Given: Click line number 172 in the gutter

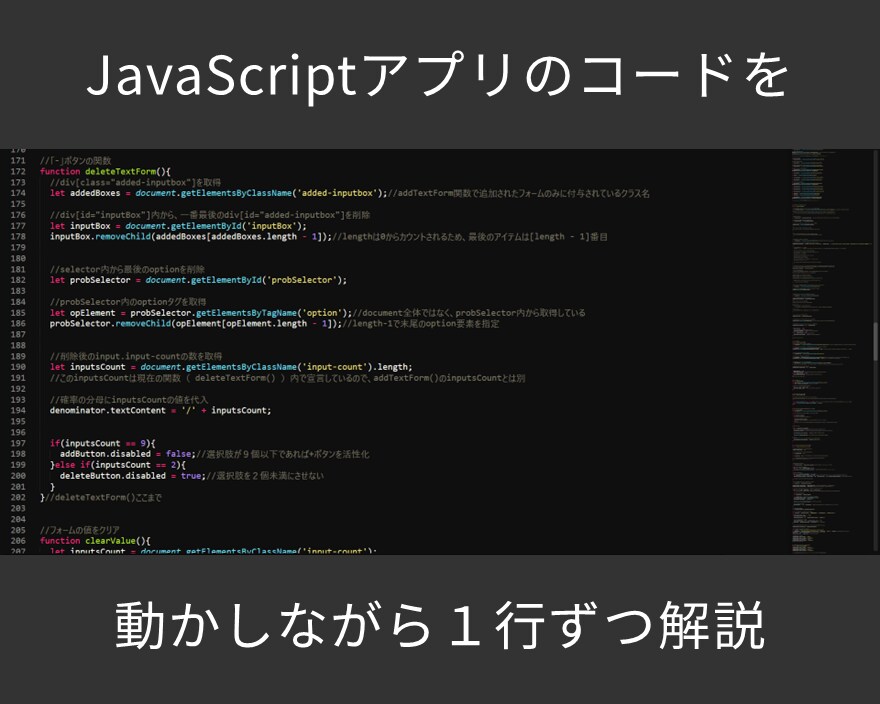Looking at the screenshot, I should coord(18,172).
